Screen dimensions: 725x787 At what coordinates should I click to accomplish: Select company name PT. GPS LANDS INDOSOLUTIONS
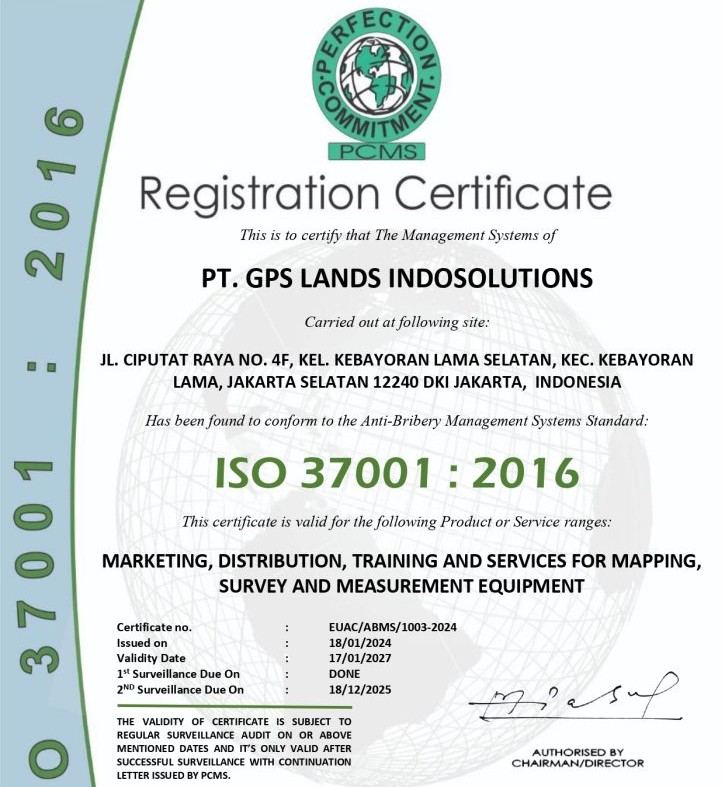pos(397,278)
